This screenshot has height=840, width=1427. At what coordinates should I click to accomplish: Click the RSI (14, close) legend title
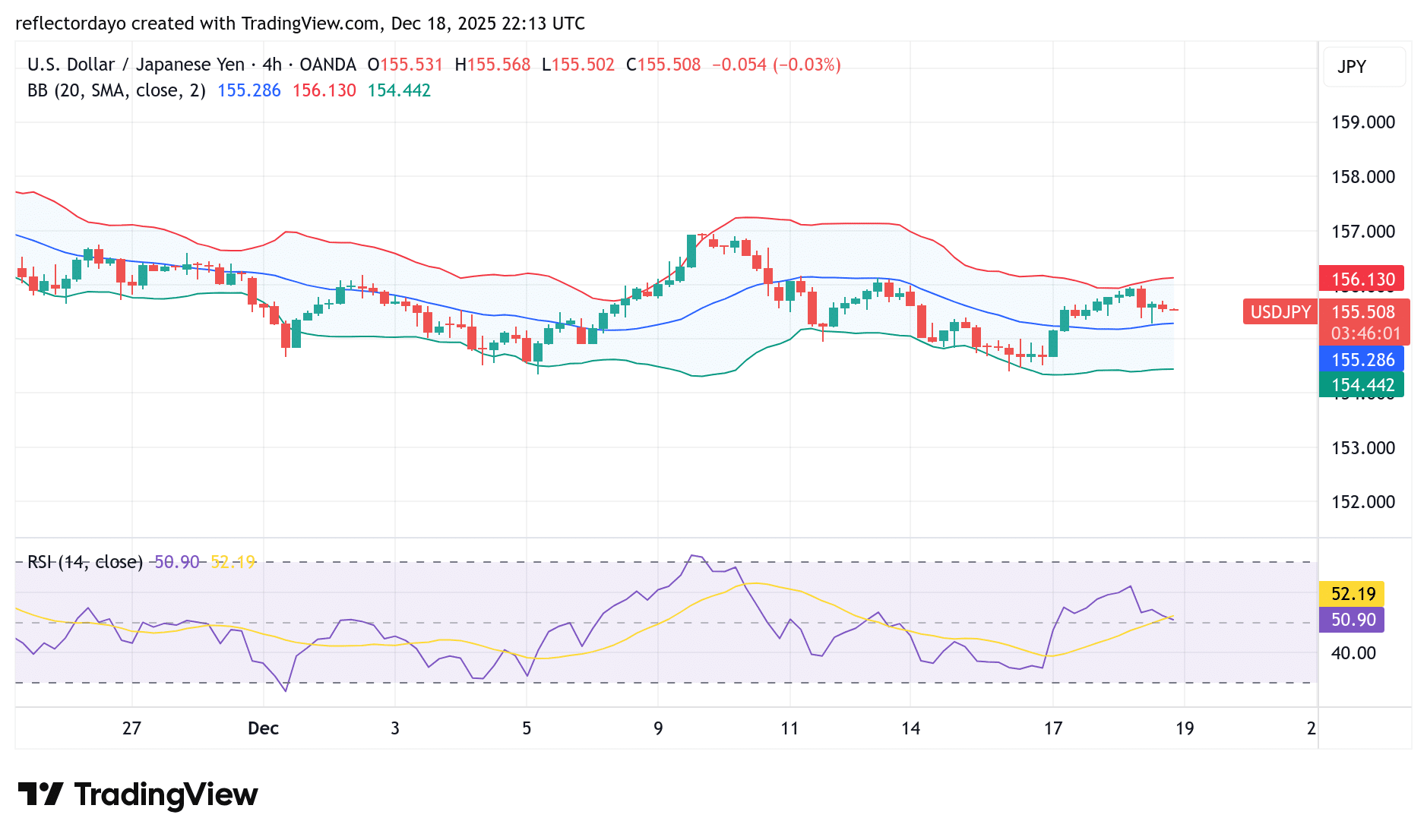pos(85,562)
